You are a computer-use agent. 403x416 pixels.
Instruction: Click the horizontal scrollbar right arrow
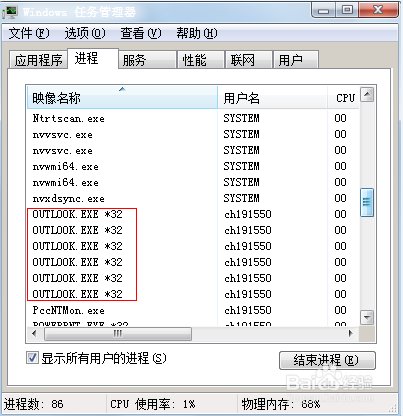point(350,333)
